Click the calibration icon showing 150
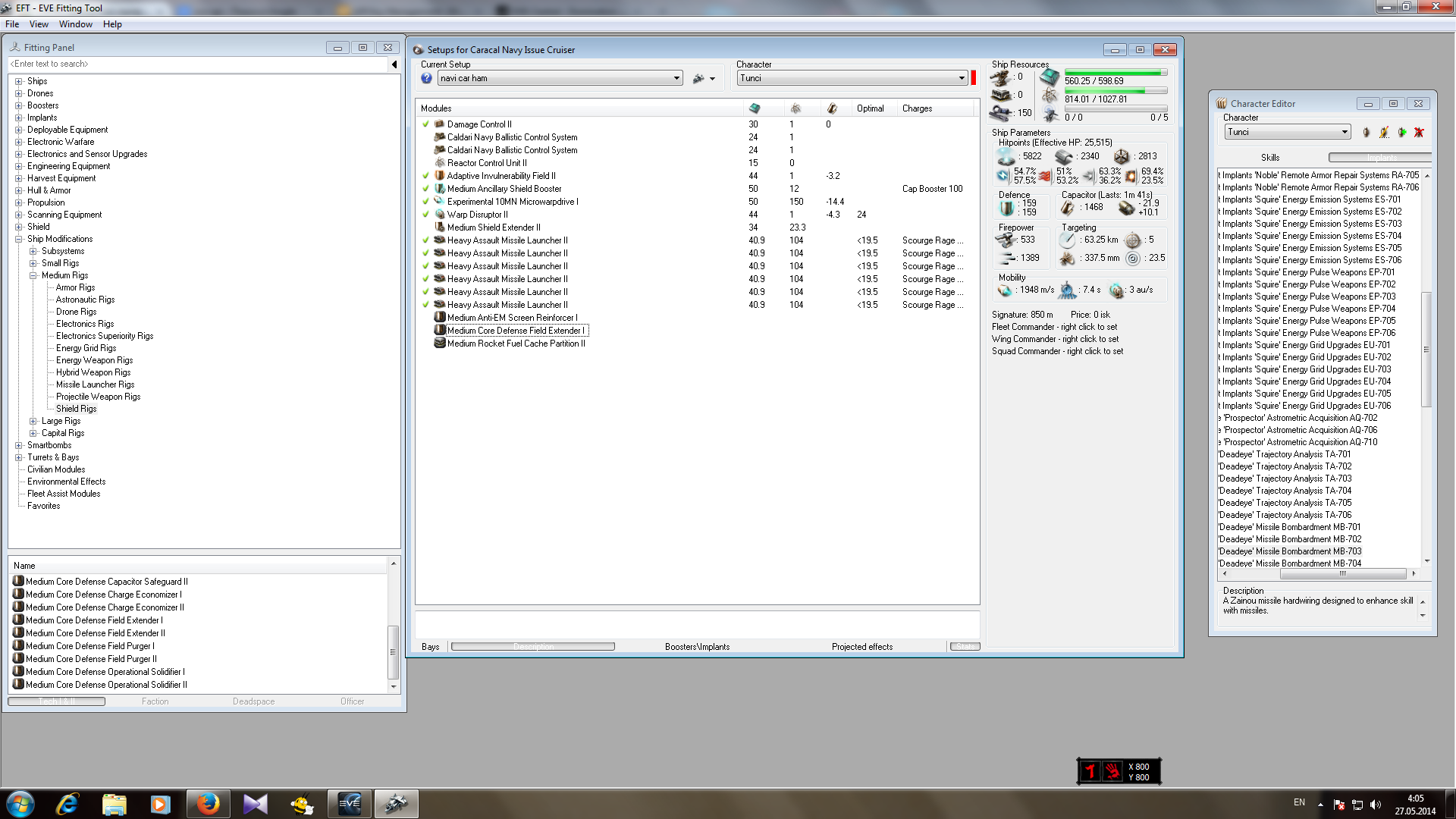The width and height of the screenshot is (1456, 819). (1001, 114)
